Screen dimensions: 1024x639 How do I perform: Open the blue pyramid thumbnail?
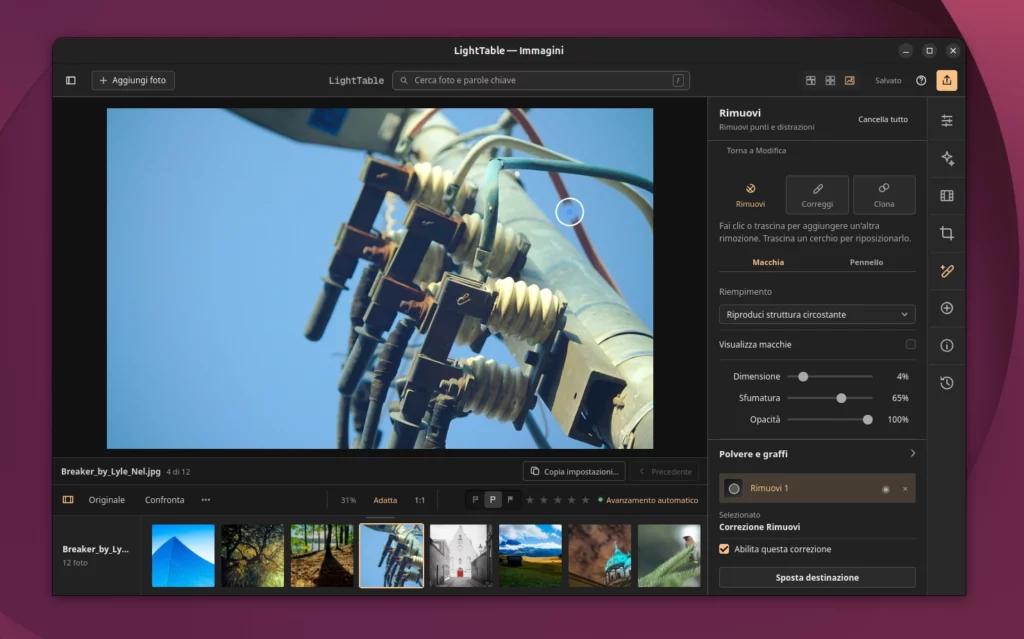coord(183,555)
